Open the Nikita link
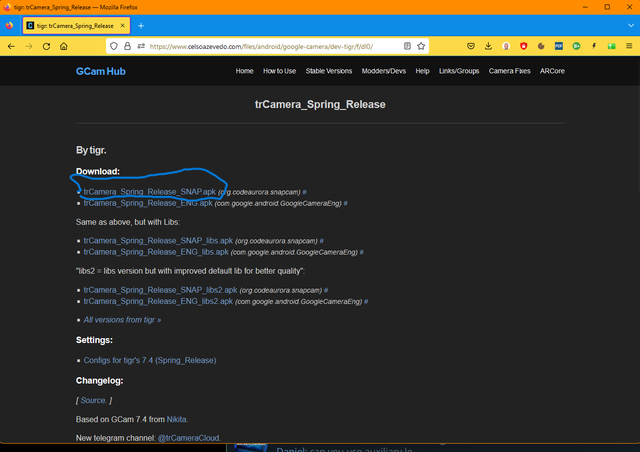Screen dimensions: 640x452 177,420
